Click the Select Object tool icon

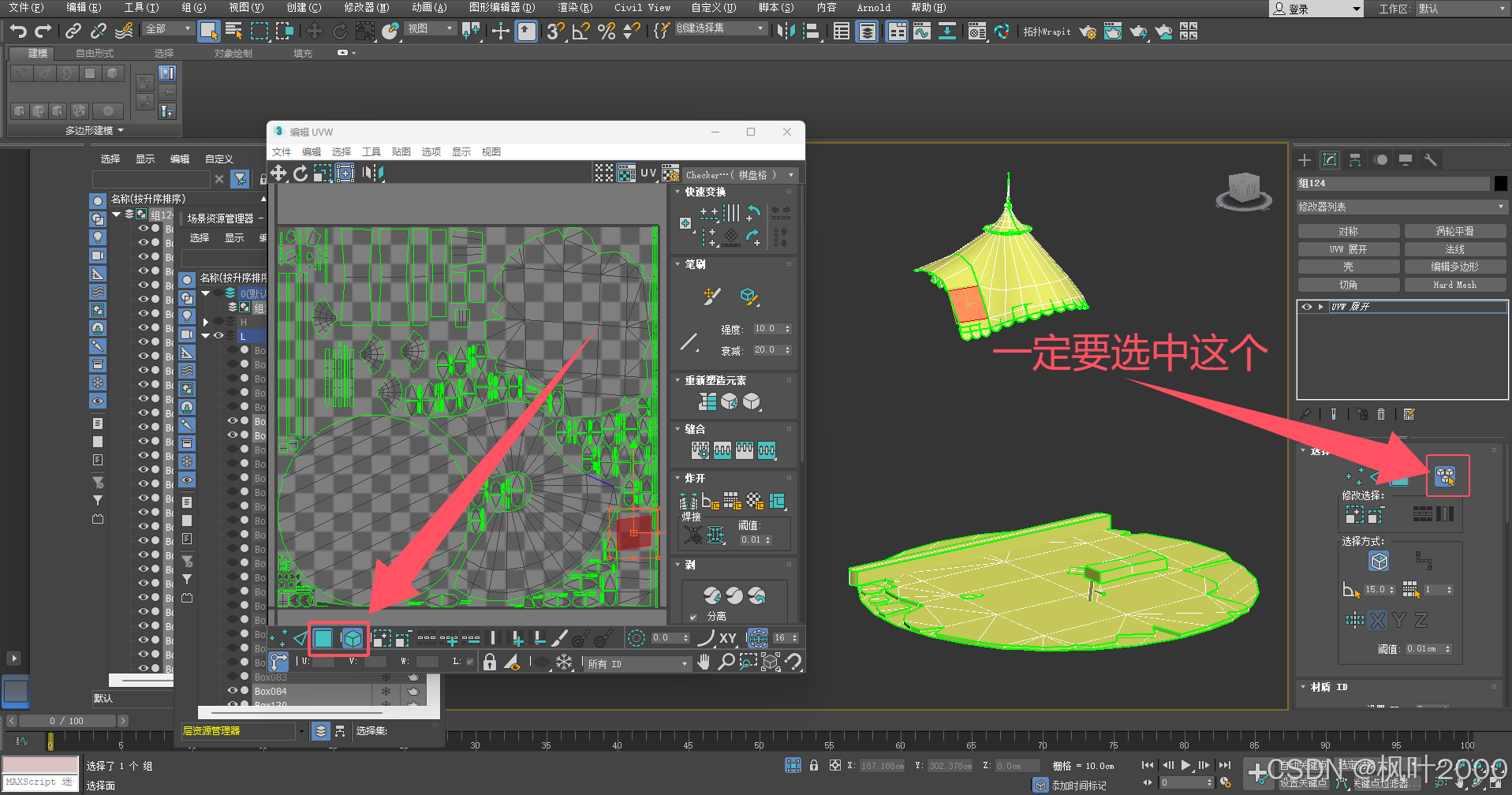tap(208, 31)
